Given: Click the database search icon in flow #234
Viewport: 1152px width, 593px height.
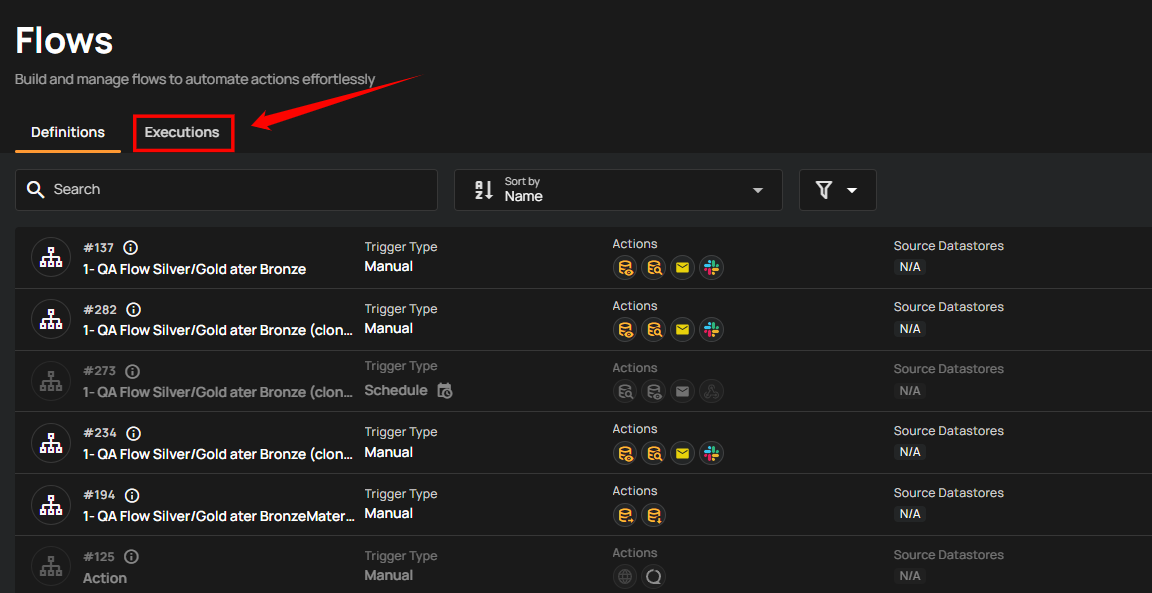Looking at the screenshot, I should point(654,453).
